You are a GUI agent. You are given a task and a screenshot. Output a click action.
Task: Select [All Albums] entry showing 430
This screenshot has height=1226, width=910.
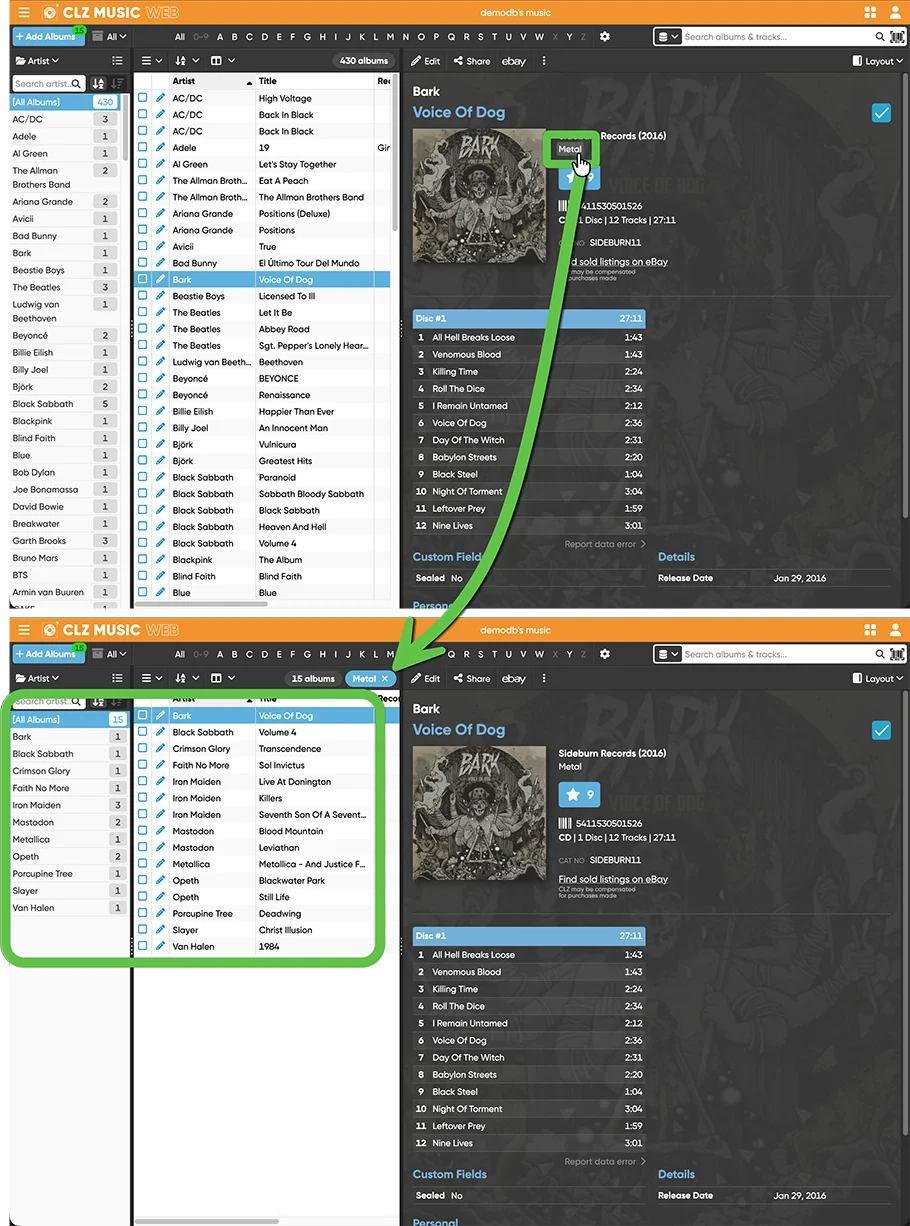coord(64,102)
